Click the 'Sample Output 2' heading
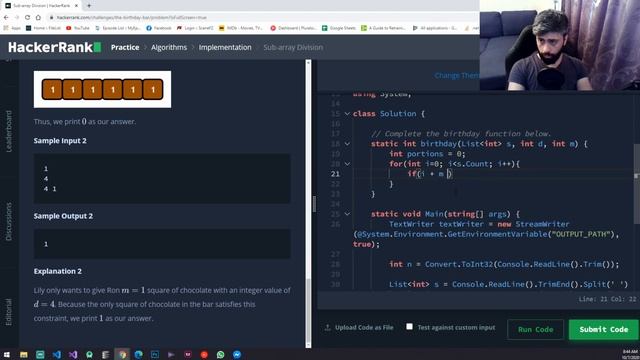 [63, 216]
